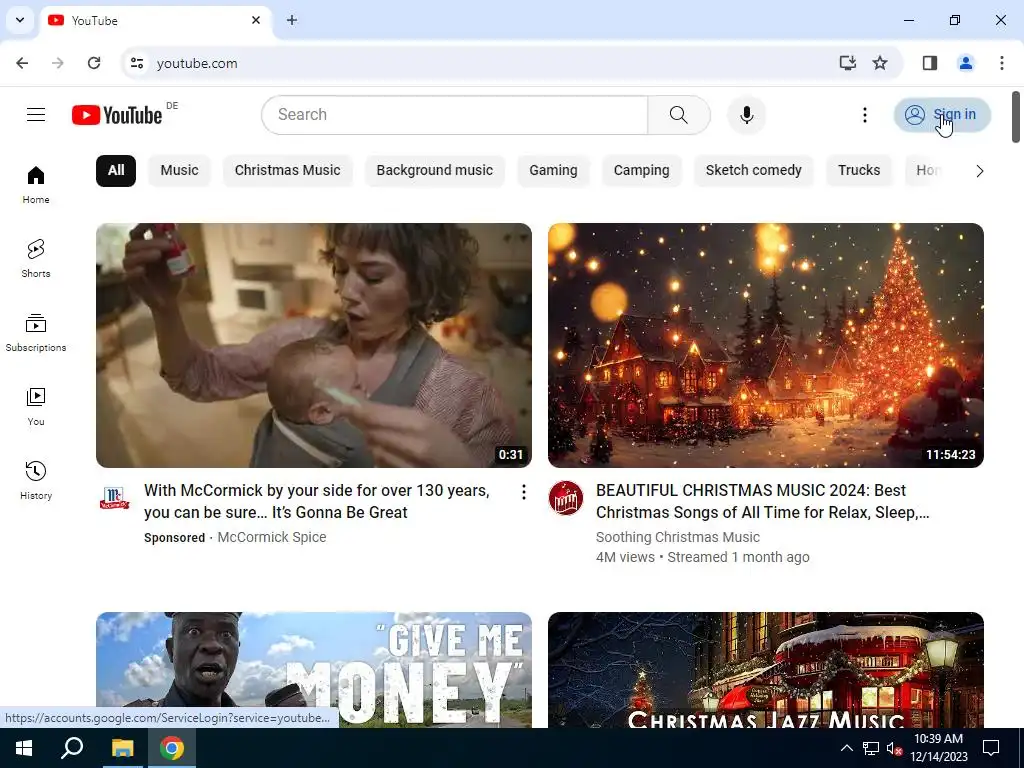This screenshot has width=1024, height=768.
Task: Open Soothing Christmas Music channel link
Action: pos(678,537)
